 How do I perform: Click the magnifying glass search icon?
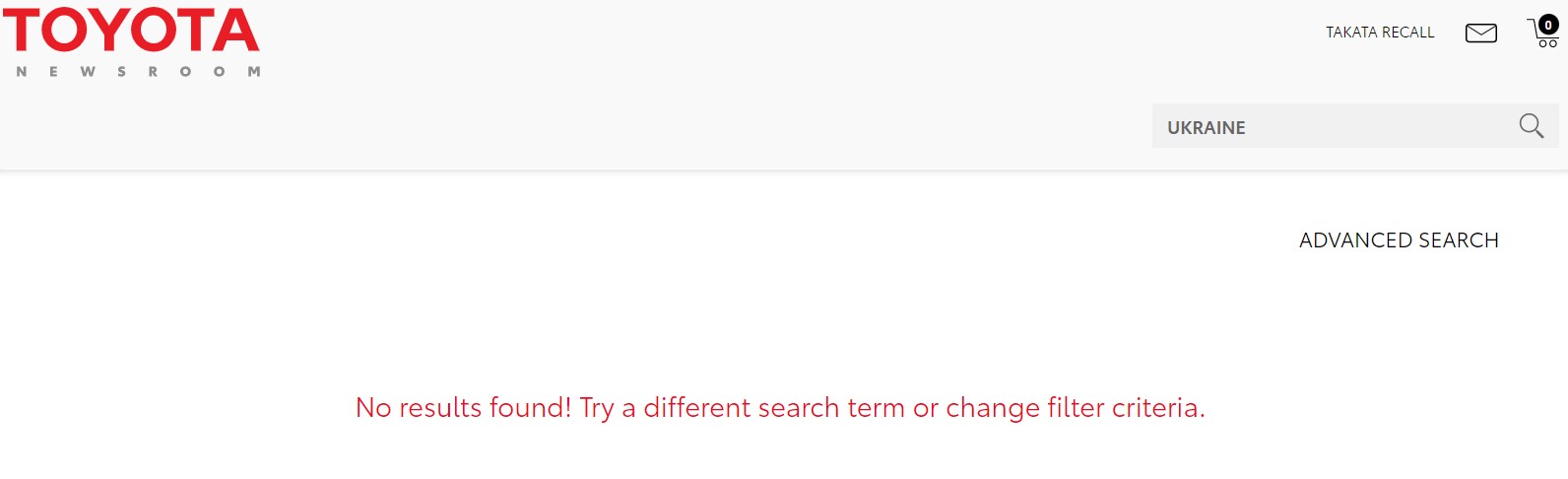(1531, 126)
